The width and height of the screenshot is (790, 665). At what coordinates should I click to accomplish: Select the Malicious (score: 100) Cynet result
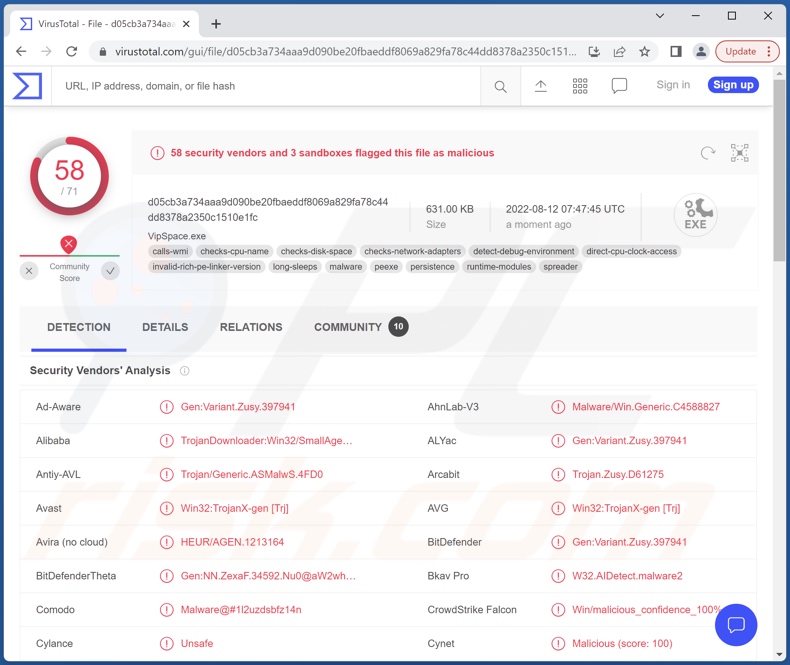[x=622, y=643]
